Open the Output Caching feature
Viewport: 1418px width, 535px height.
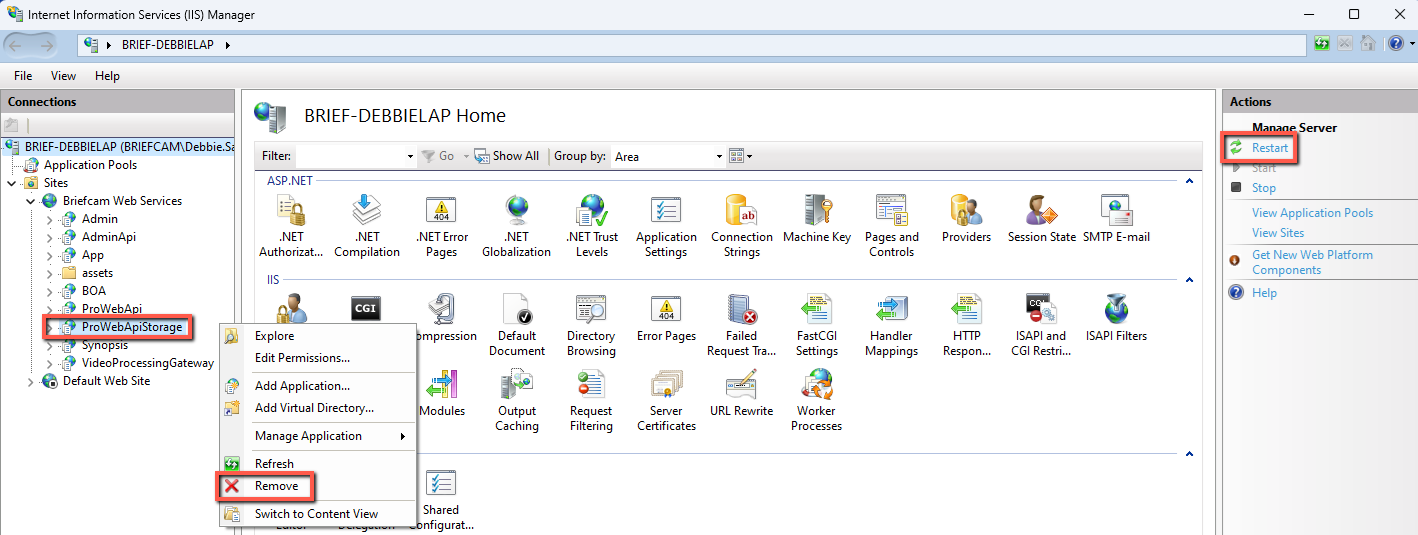coord(516,400)
